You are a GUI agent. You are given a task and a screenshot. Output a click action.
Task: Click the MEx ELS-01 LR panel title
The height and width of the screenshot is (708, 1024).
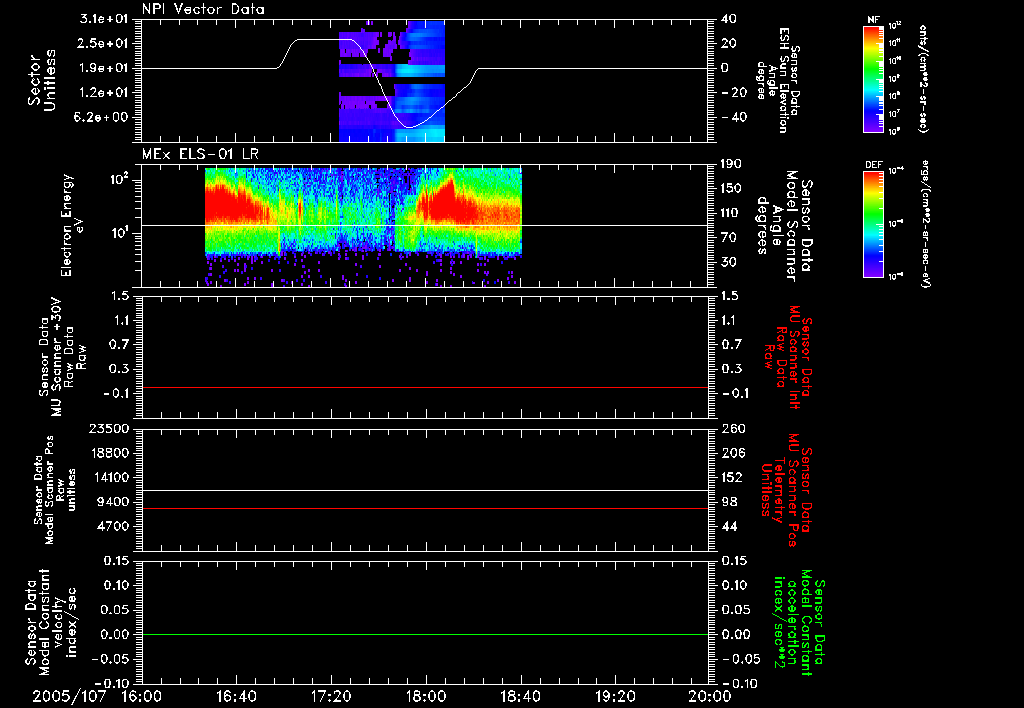pyautogui.click(x=200, y=155)
